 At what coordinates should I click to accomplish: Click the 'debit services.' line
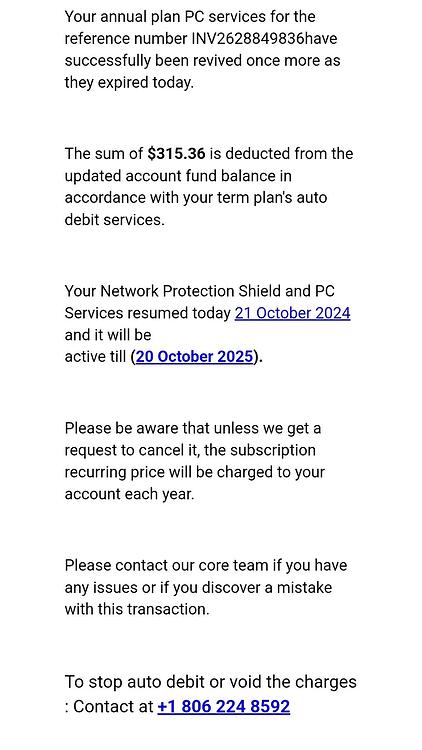pos(114,220)
